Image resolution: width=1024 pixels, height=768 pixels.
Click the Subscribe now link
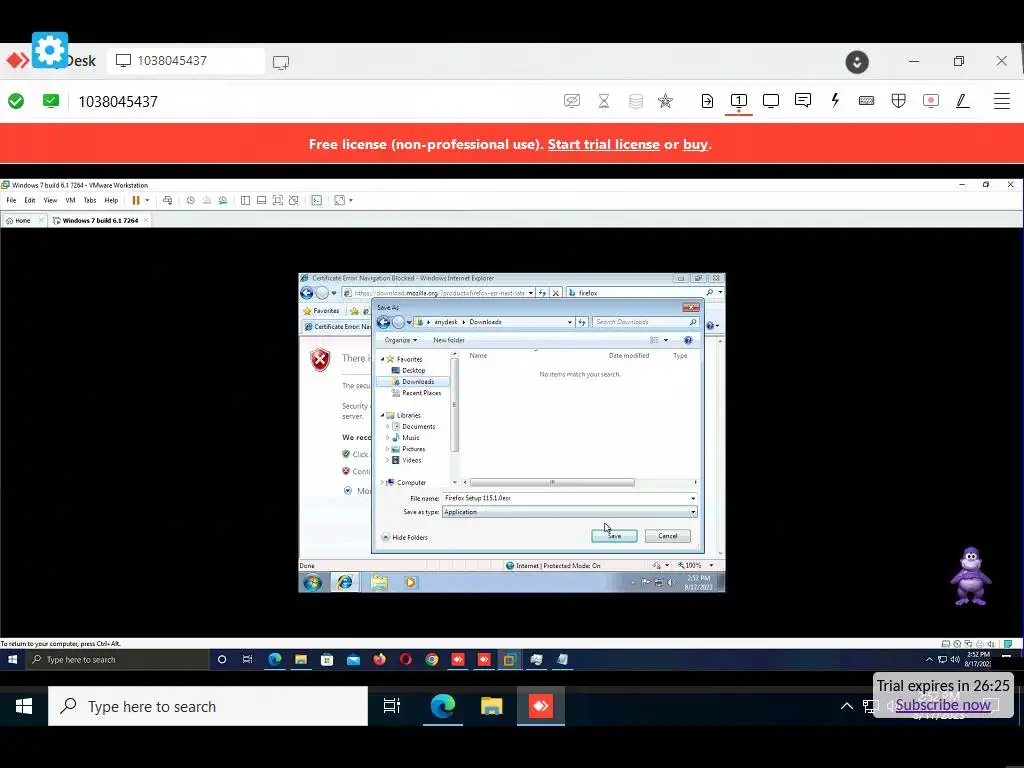point(943,705)
